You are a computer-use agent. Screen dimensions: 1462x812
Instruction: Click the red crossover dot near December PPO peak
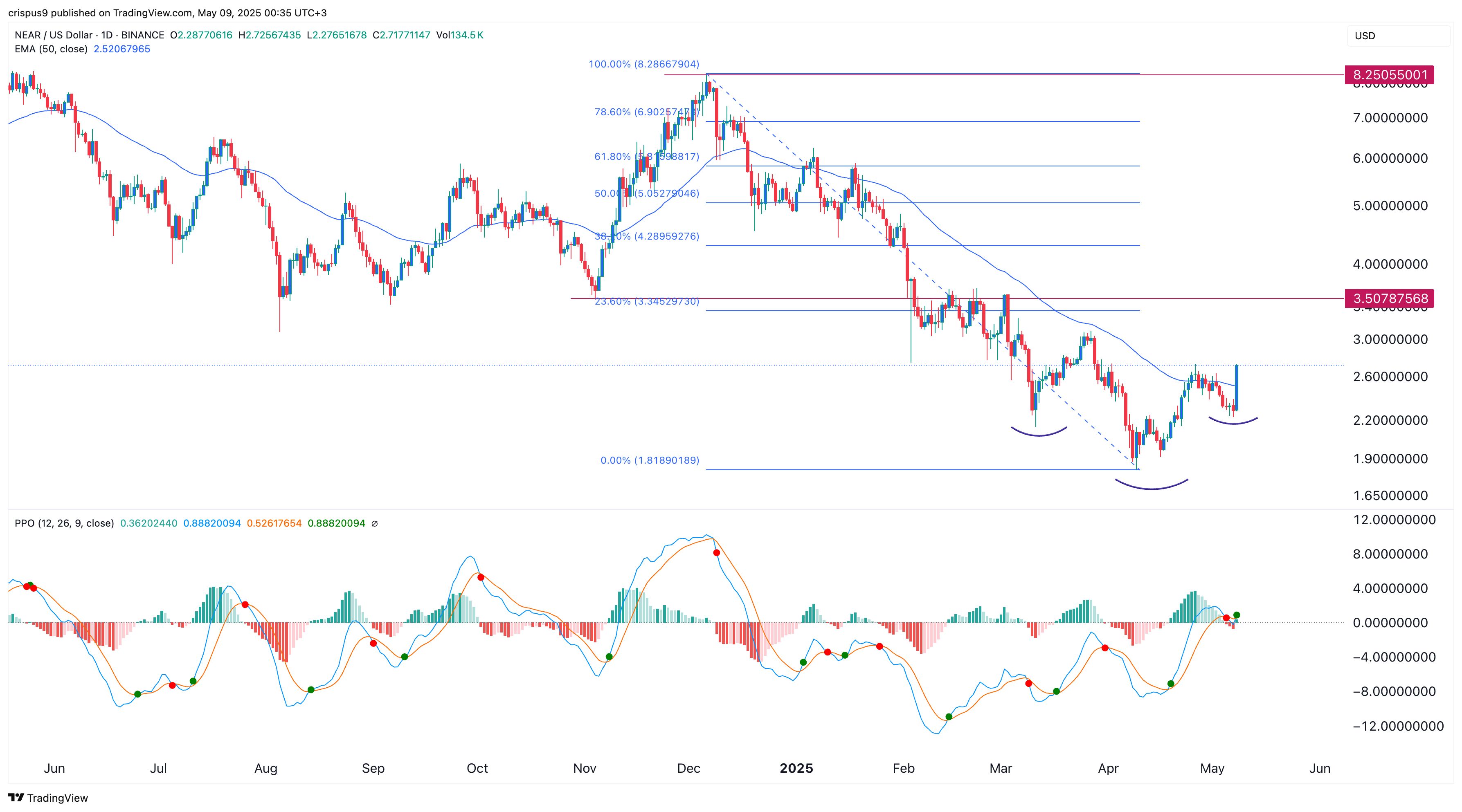(716, 553)
